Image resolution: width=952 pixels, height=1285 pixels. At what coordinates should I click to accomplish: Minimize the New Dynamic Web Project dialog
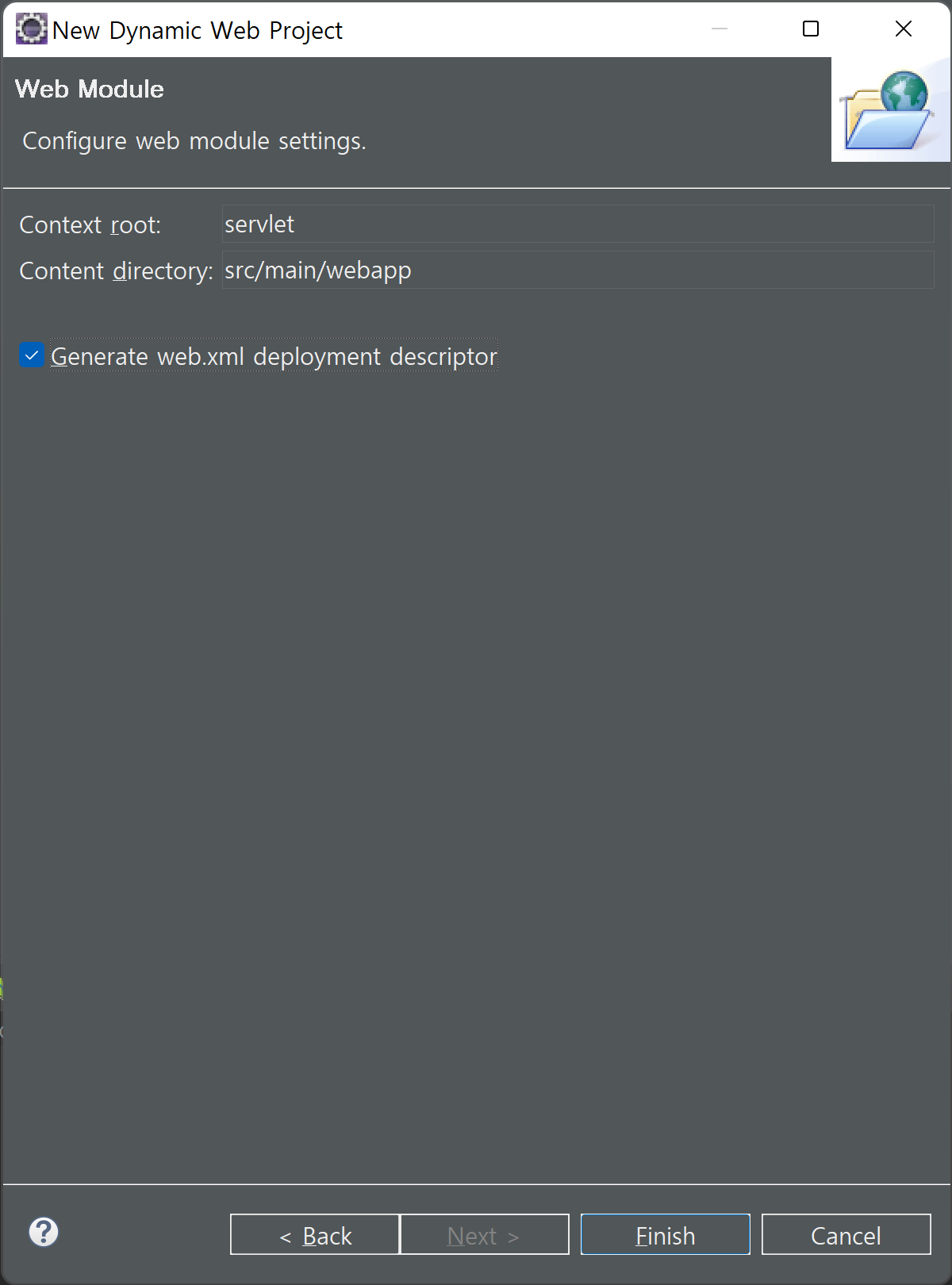(x=720, y=29)
